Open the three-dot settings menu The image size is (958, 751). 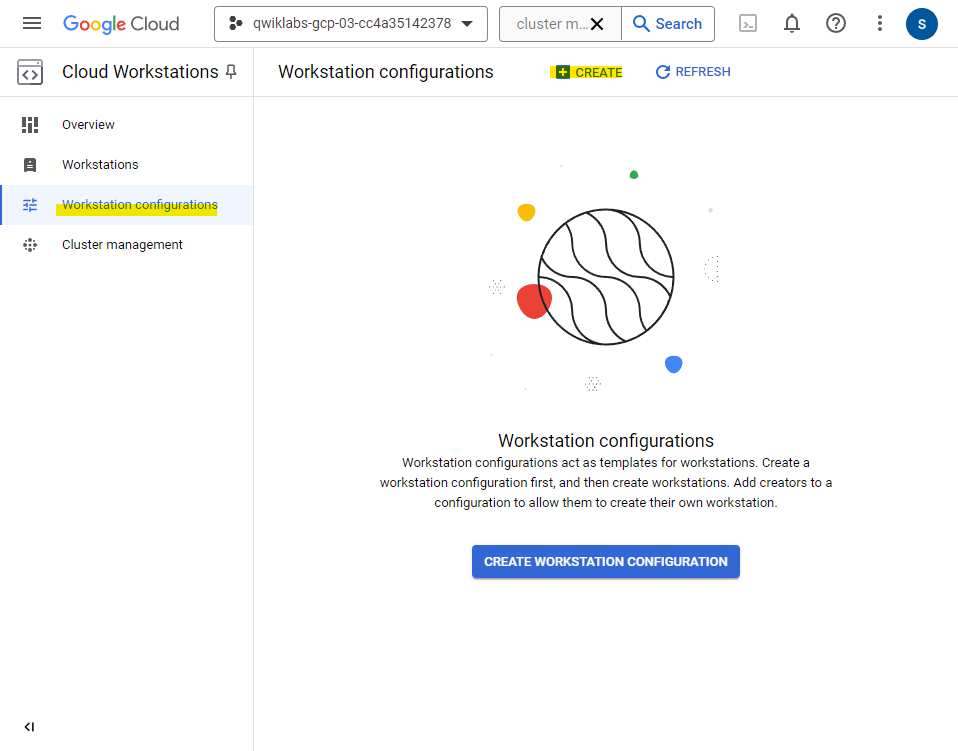click(880, 24)
